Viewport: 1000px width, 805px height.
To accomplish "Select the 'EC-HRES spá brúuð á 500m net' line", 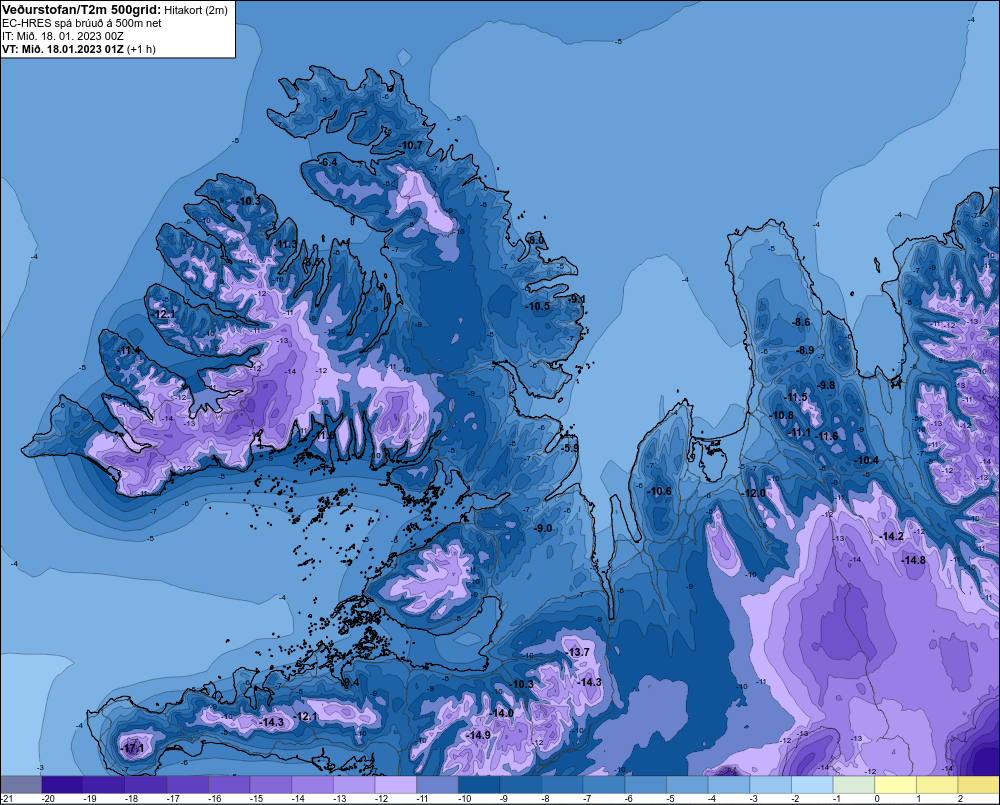I will click(x=82, y=23).
